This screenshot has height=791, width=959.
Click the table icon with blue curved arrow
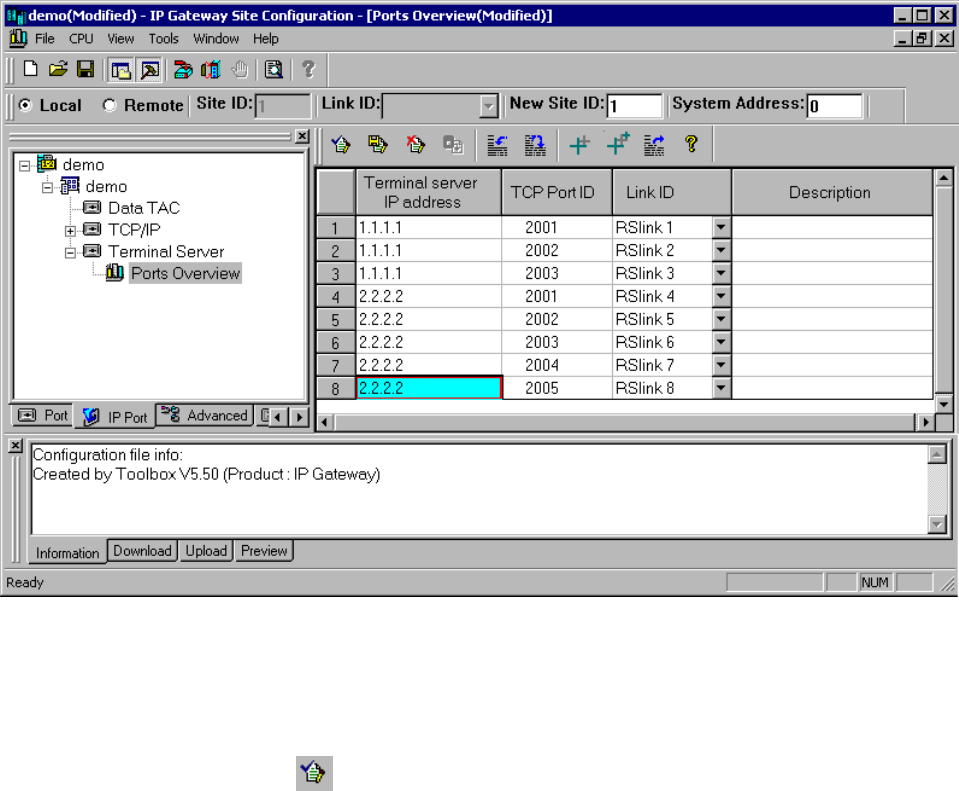tap(497, 144)
